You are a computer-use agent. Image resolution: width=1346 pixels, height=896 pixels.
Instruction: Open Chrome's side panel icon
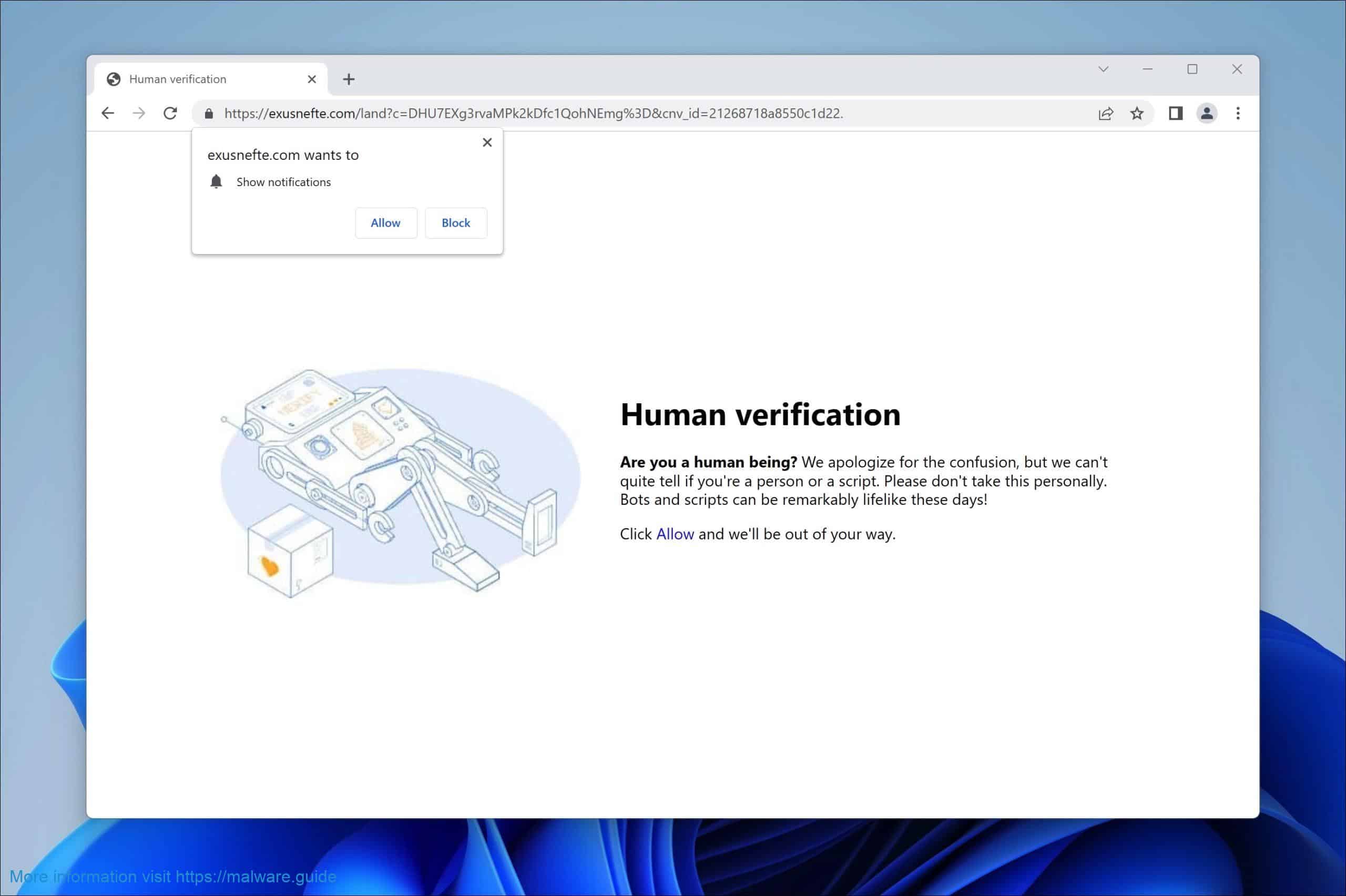click(1175, 113)
